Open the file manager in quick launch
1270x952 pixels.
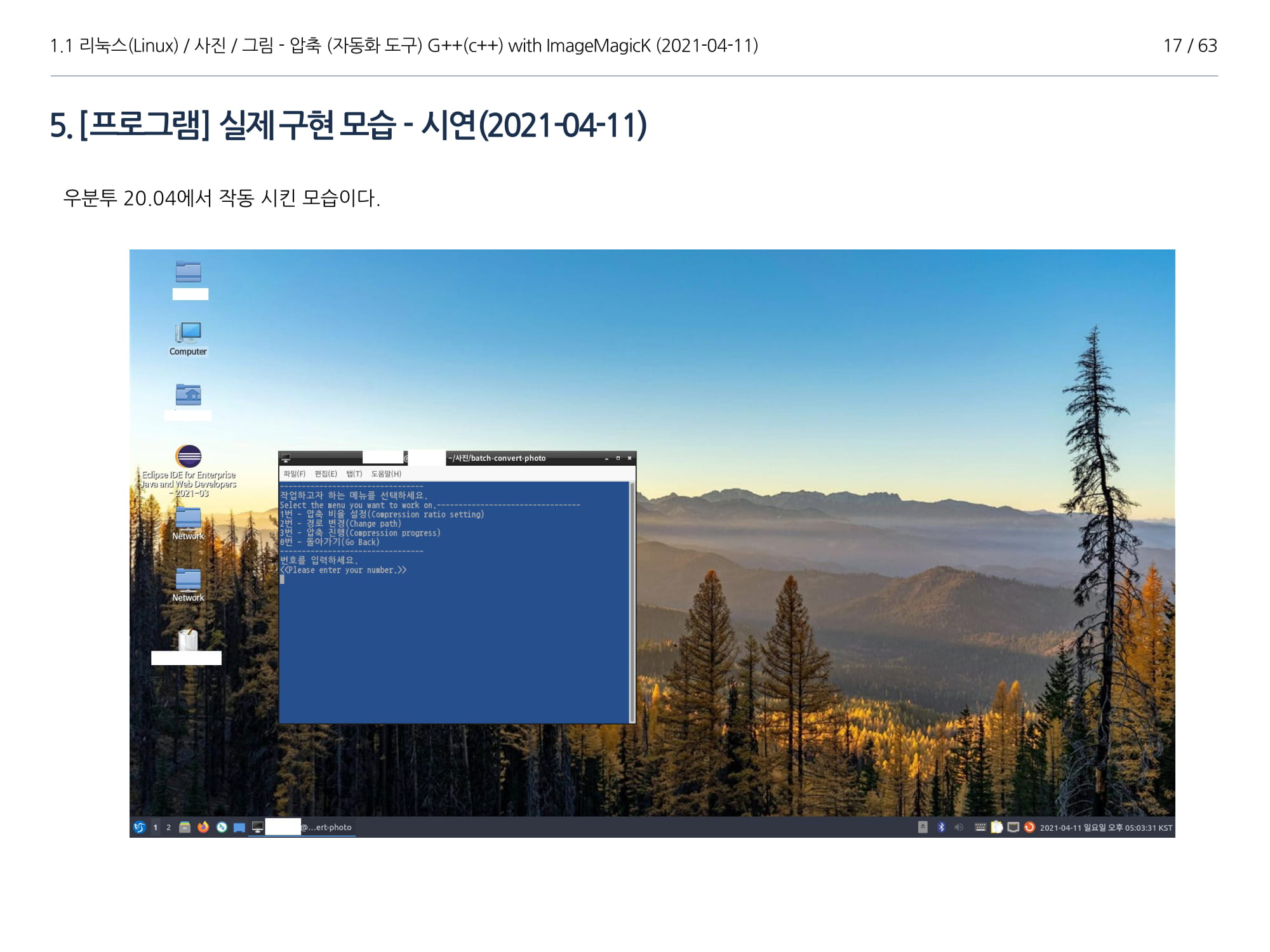pos(185,827)
